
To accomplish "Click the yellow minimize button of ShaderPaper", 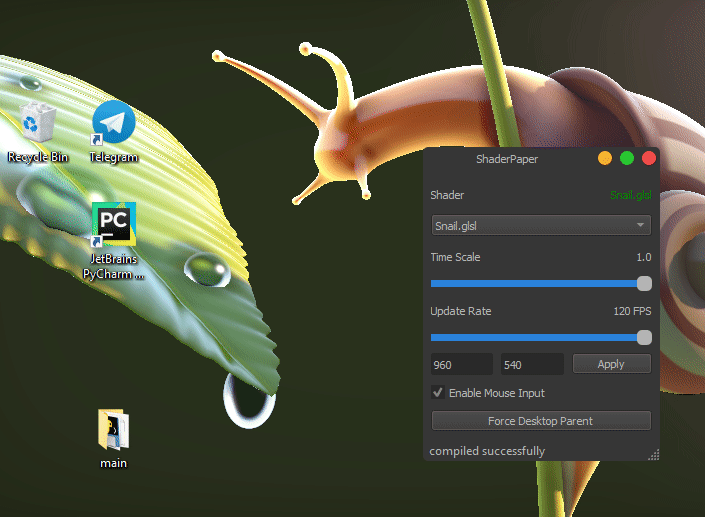I will coord(605,158).
